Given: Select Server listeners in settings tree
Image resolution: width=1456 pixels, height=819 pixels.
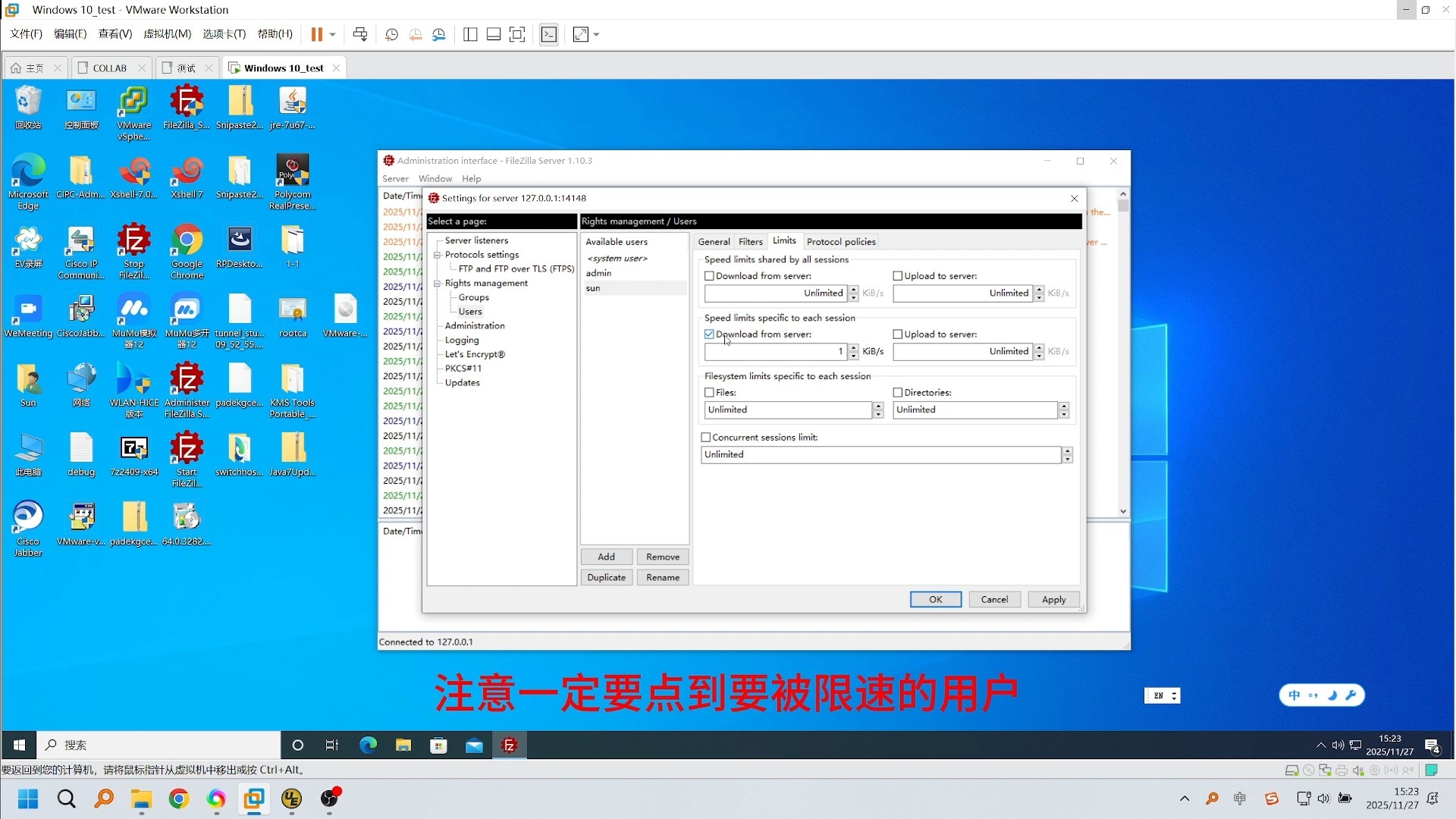Looking at the screenshot, I should [476, 240].
